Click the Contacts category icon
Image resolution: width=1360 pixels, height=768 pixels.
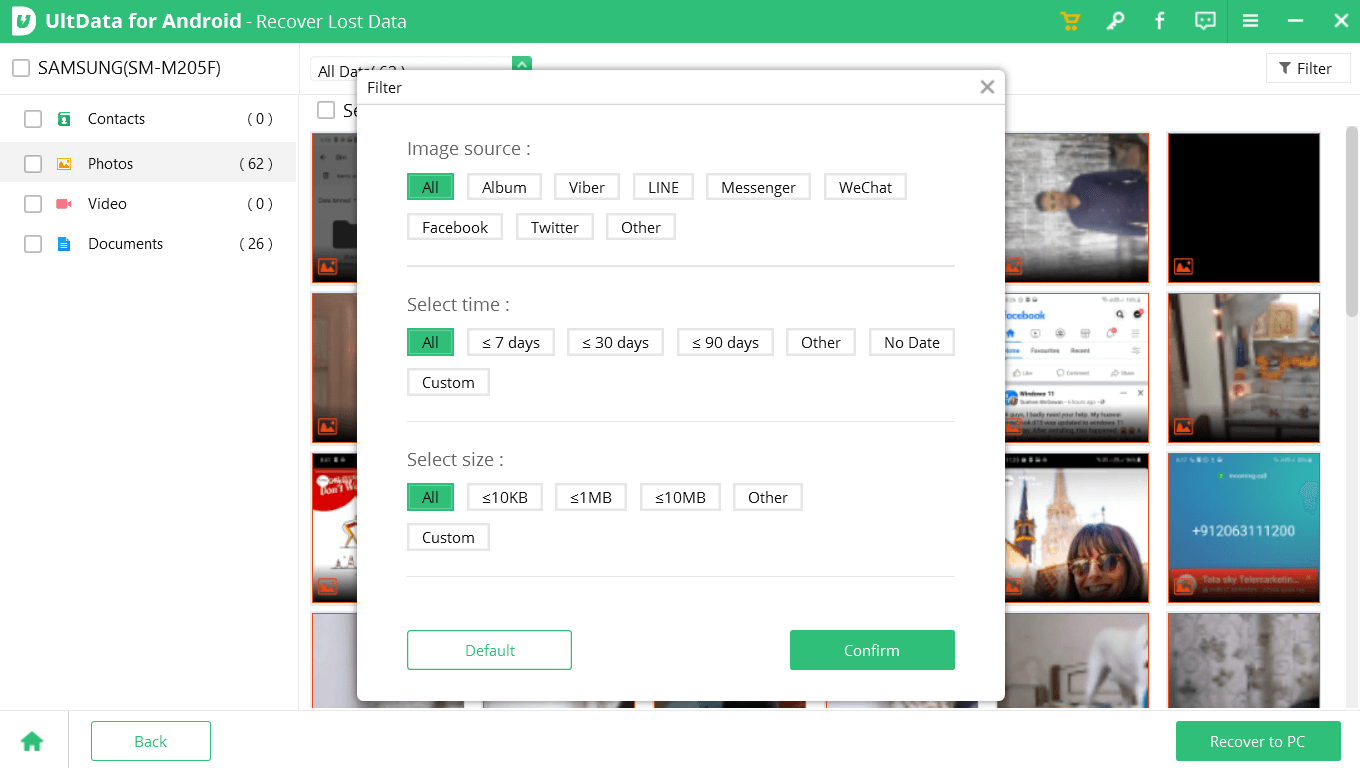coord(64,119)
